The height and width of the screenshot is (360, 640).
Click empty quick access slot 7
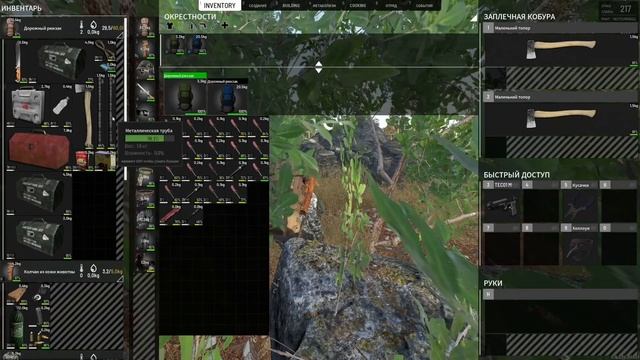point(502,248)
